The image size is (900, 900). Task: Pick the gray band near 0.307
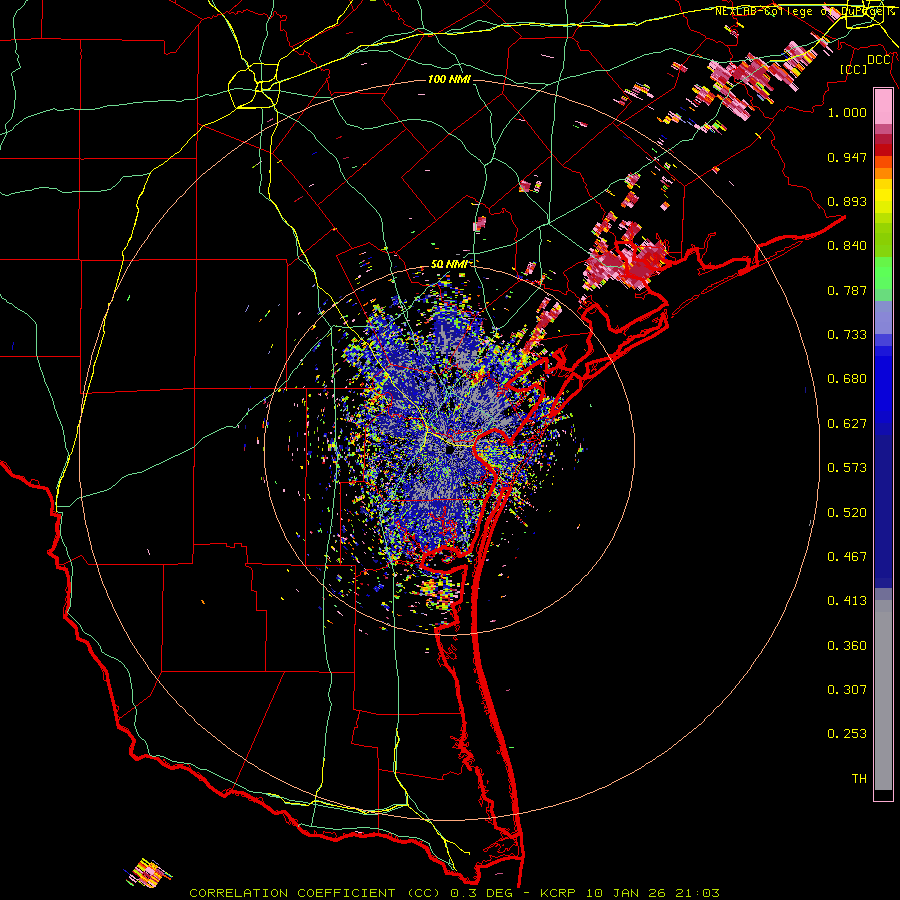coord(883,695)
